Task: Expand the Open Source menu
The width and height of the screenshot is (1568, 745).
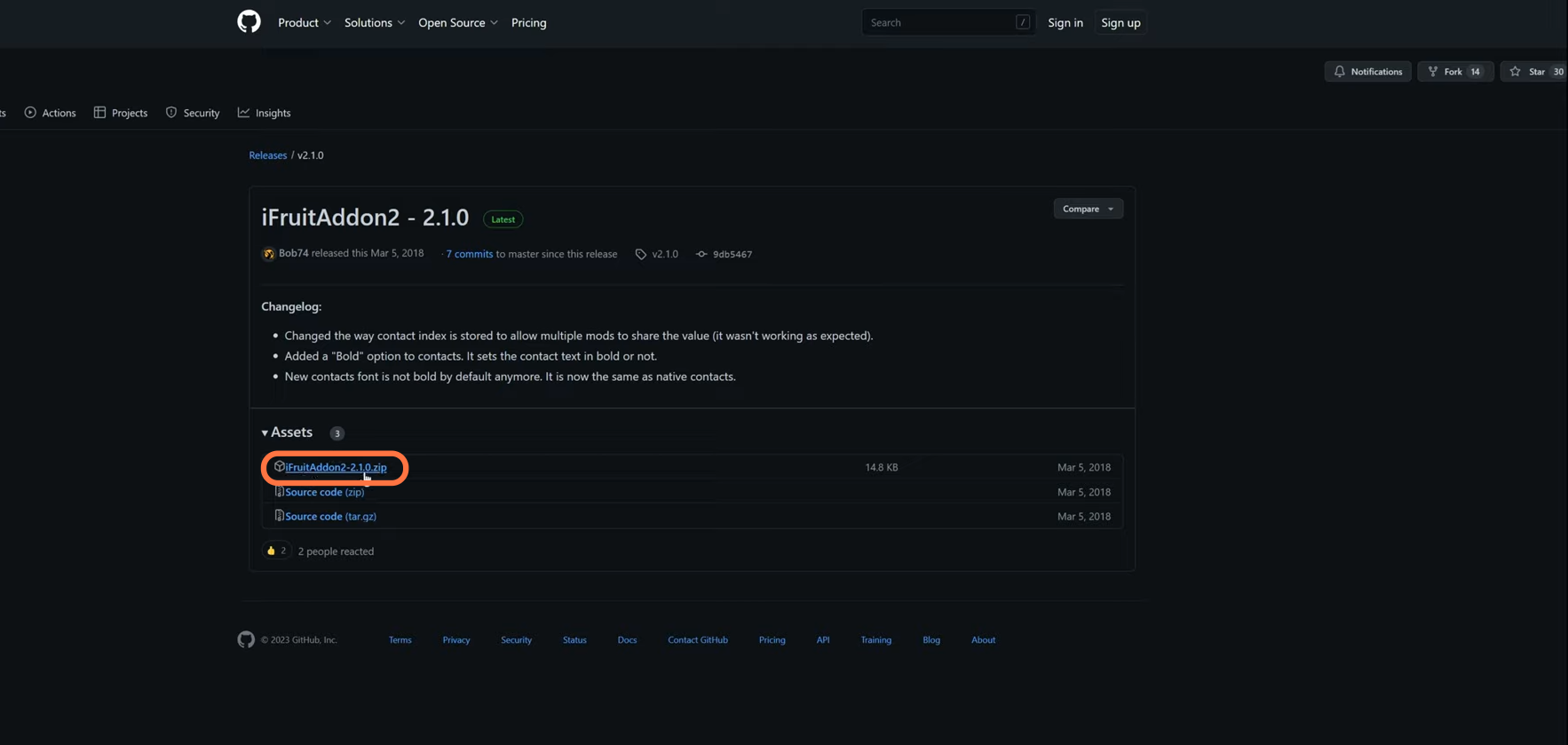Action: pyautogui.click(x=458, y=22)
